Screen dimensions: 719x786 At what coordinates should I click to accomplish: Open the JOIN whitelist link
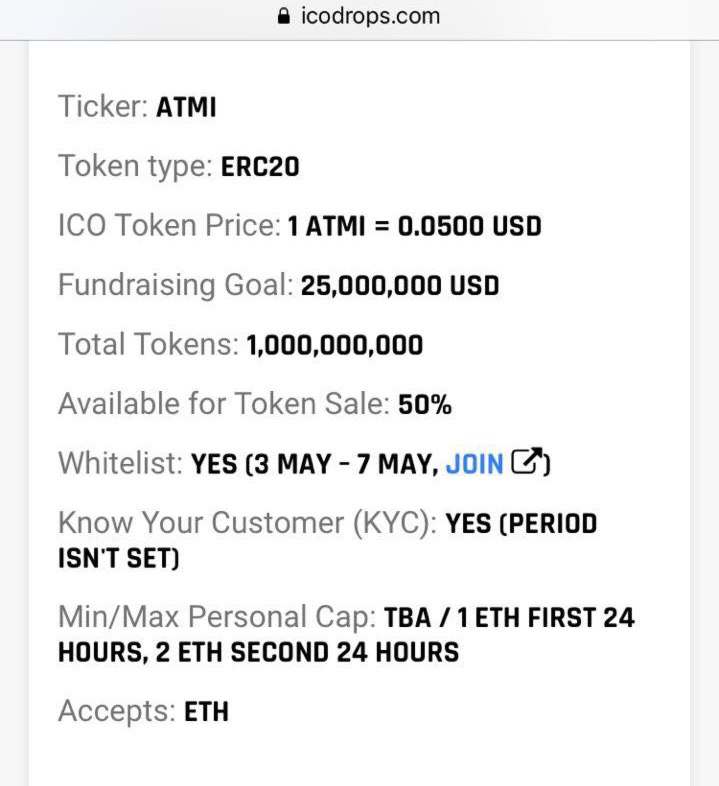click(474, 464)
